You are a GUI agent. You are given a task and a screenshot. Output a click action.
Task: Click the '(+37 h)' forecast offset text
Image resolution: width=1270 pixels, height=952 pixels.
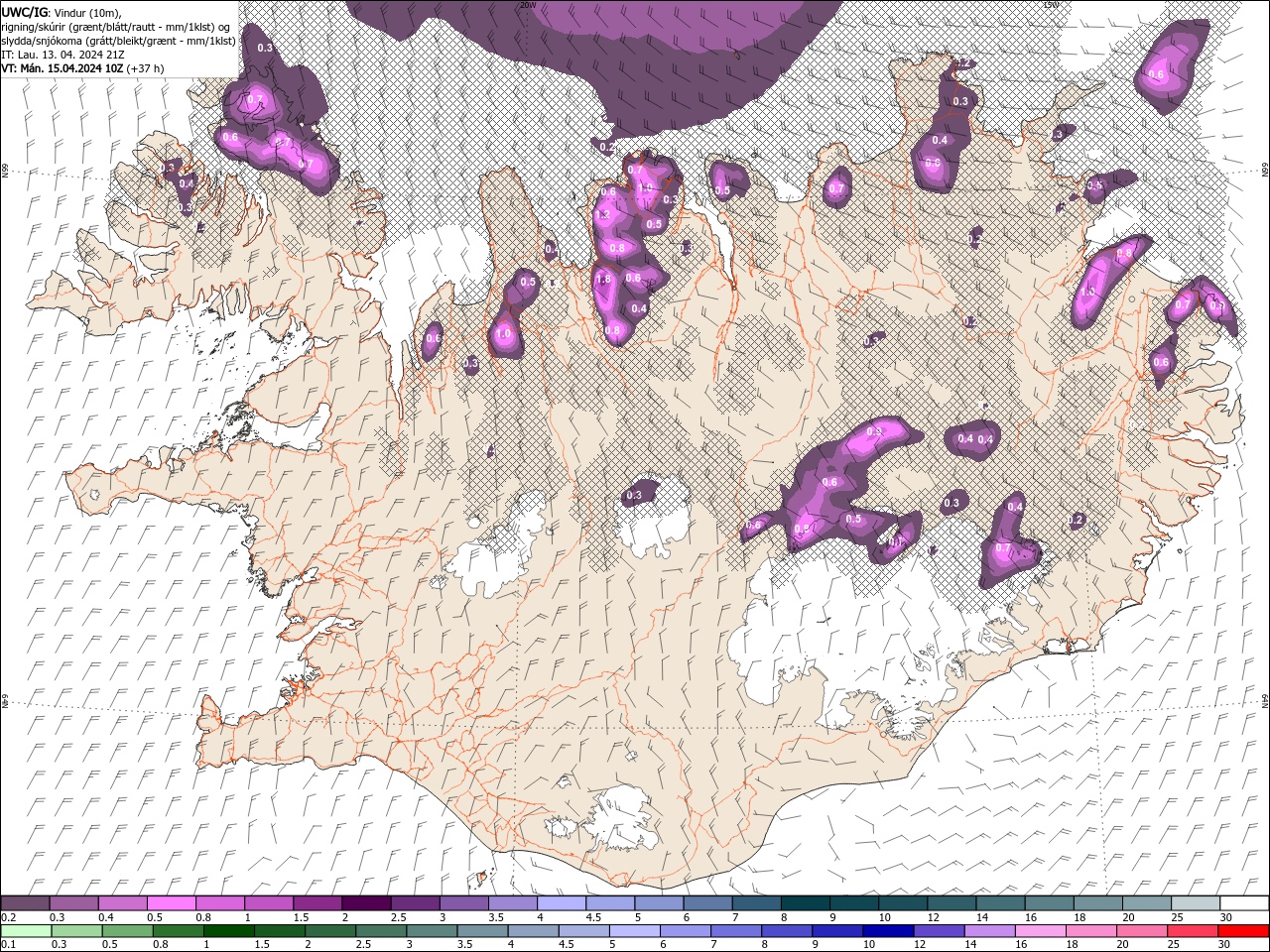pyautogui.click(x=145, y=68)
